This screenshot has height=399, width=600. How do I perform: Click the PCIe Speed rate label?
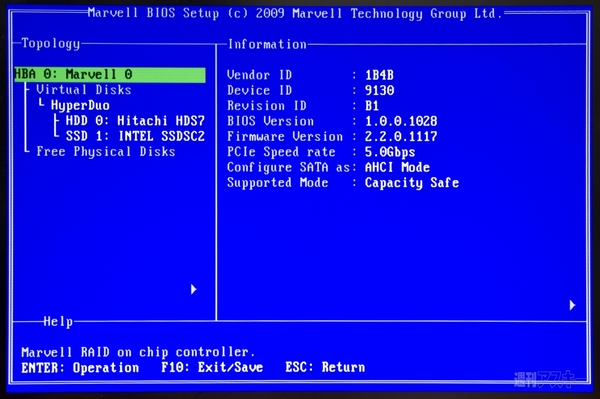(x=281, y=152)
